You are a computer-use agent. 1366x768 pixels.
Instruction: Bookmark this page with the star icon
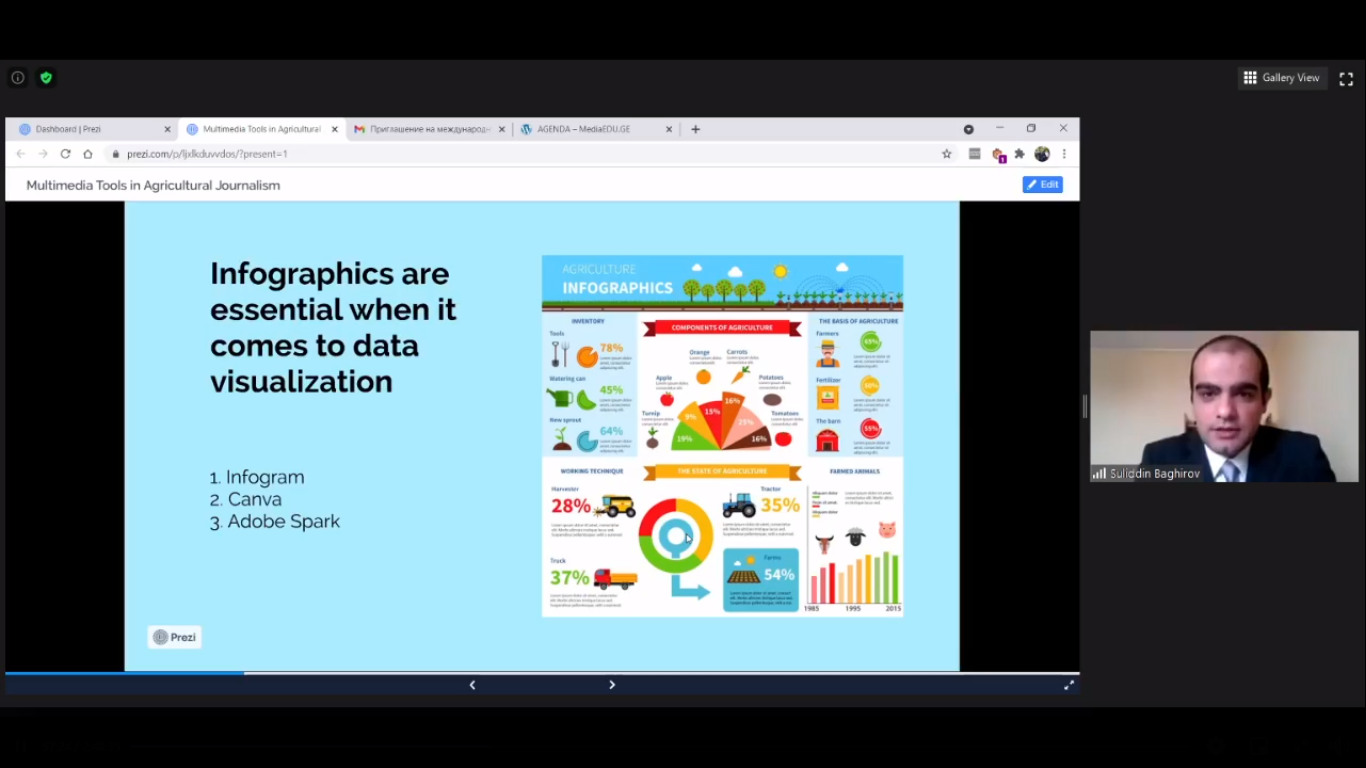946,154
